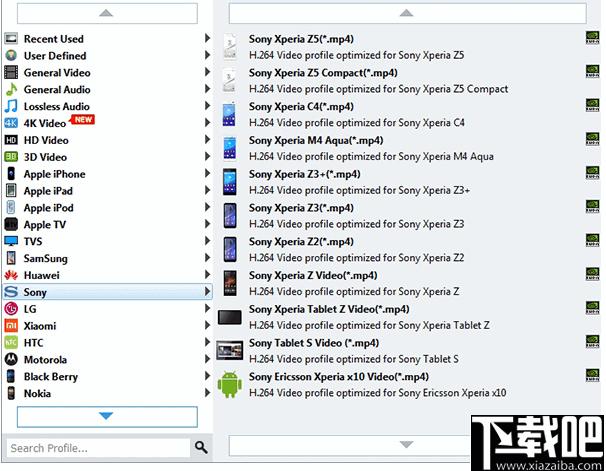Click the Sony Xperia Z3+ phone thumbnail

(x=230, y=182)
